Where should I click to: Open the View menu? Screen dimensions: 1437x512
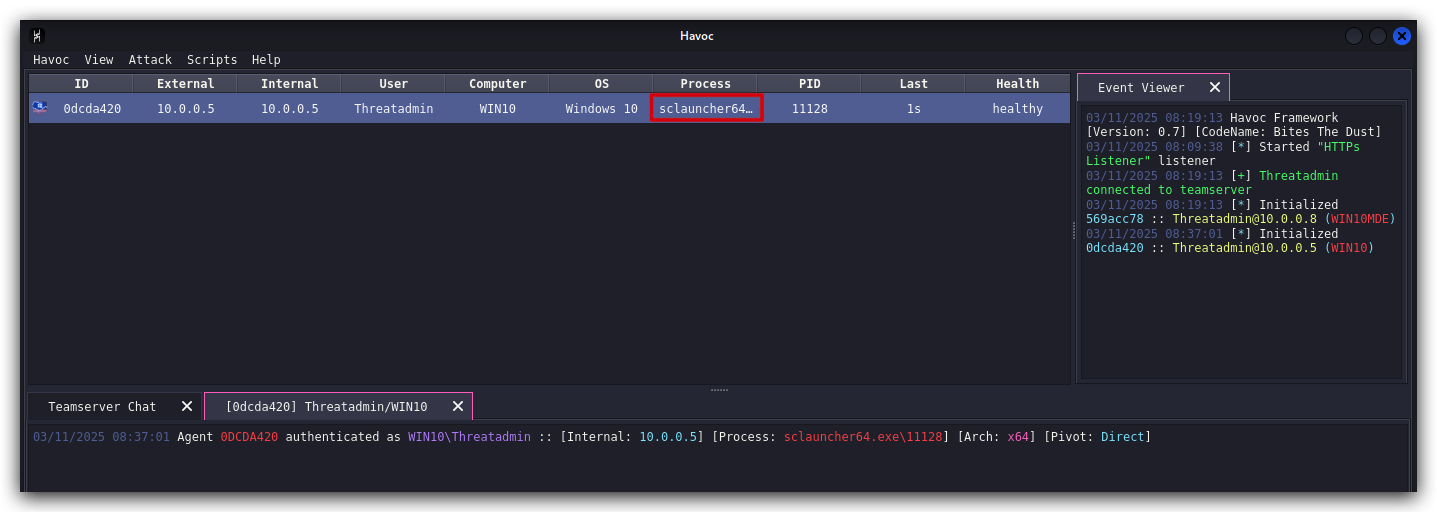pos(99,60)
